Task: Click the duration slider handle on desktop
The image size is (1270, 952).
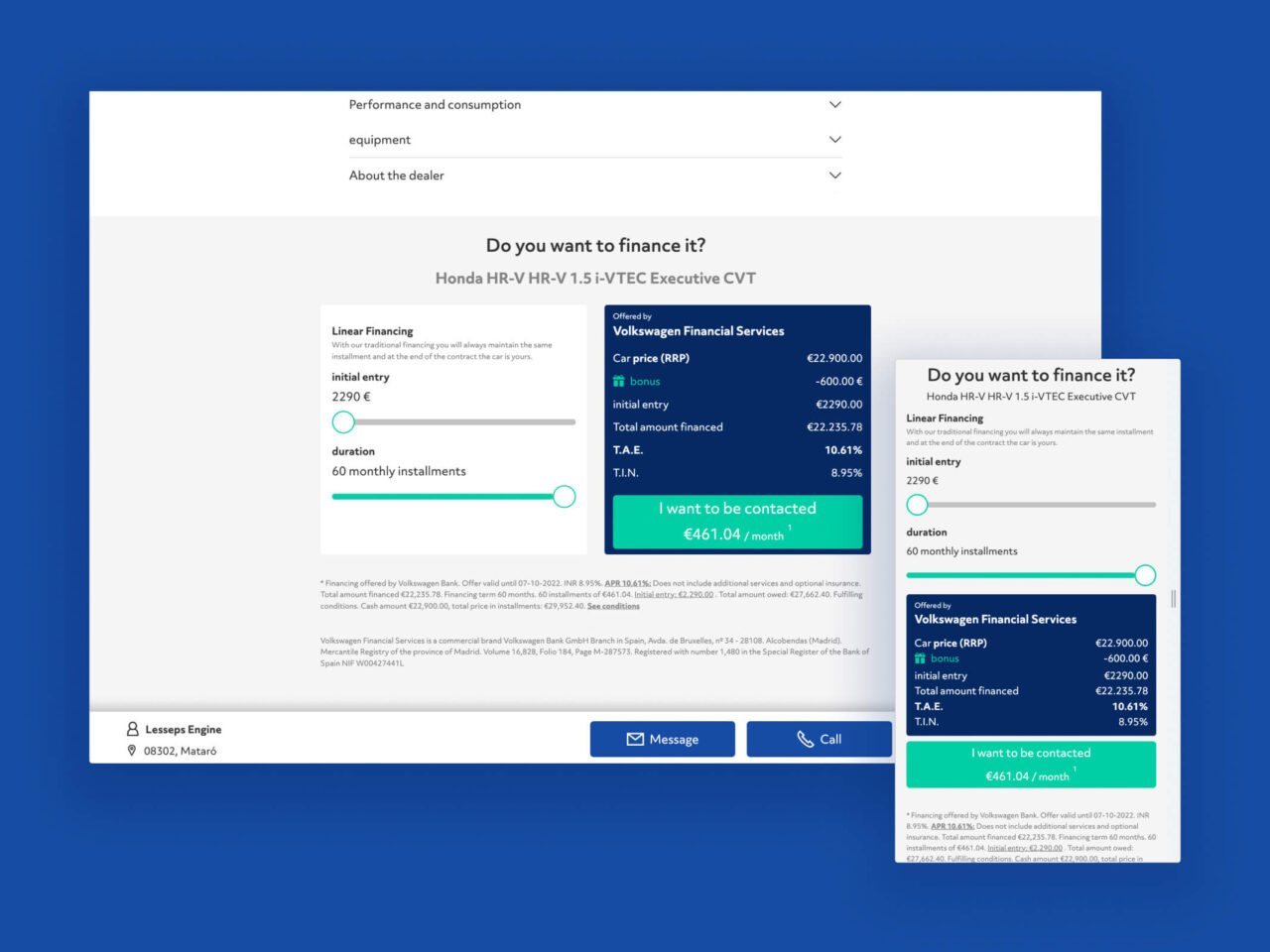Action: tap(564, 497)
